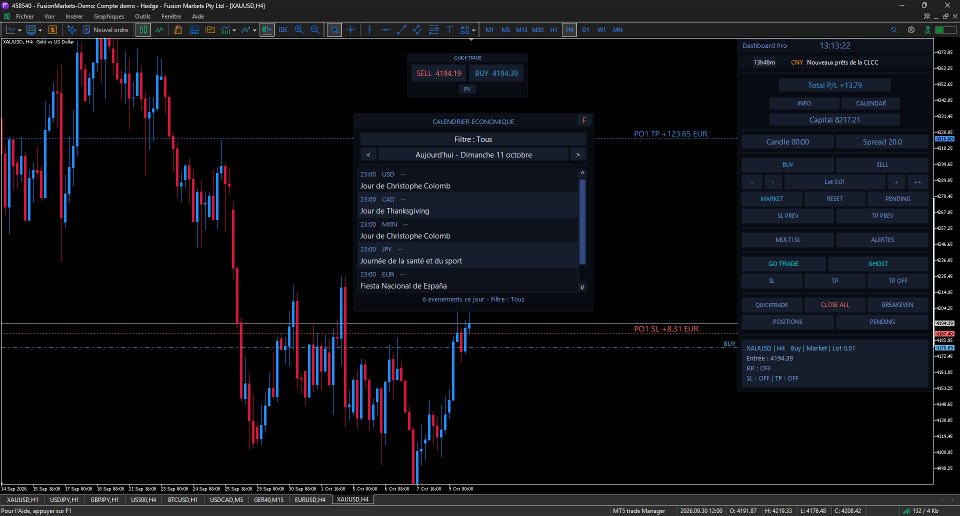The image size is (960, 516).
Task: Close the calendar with the F button
Action: 583,121
